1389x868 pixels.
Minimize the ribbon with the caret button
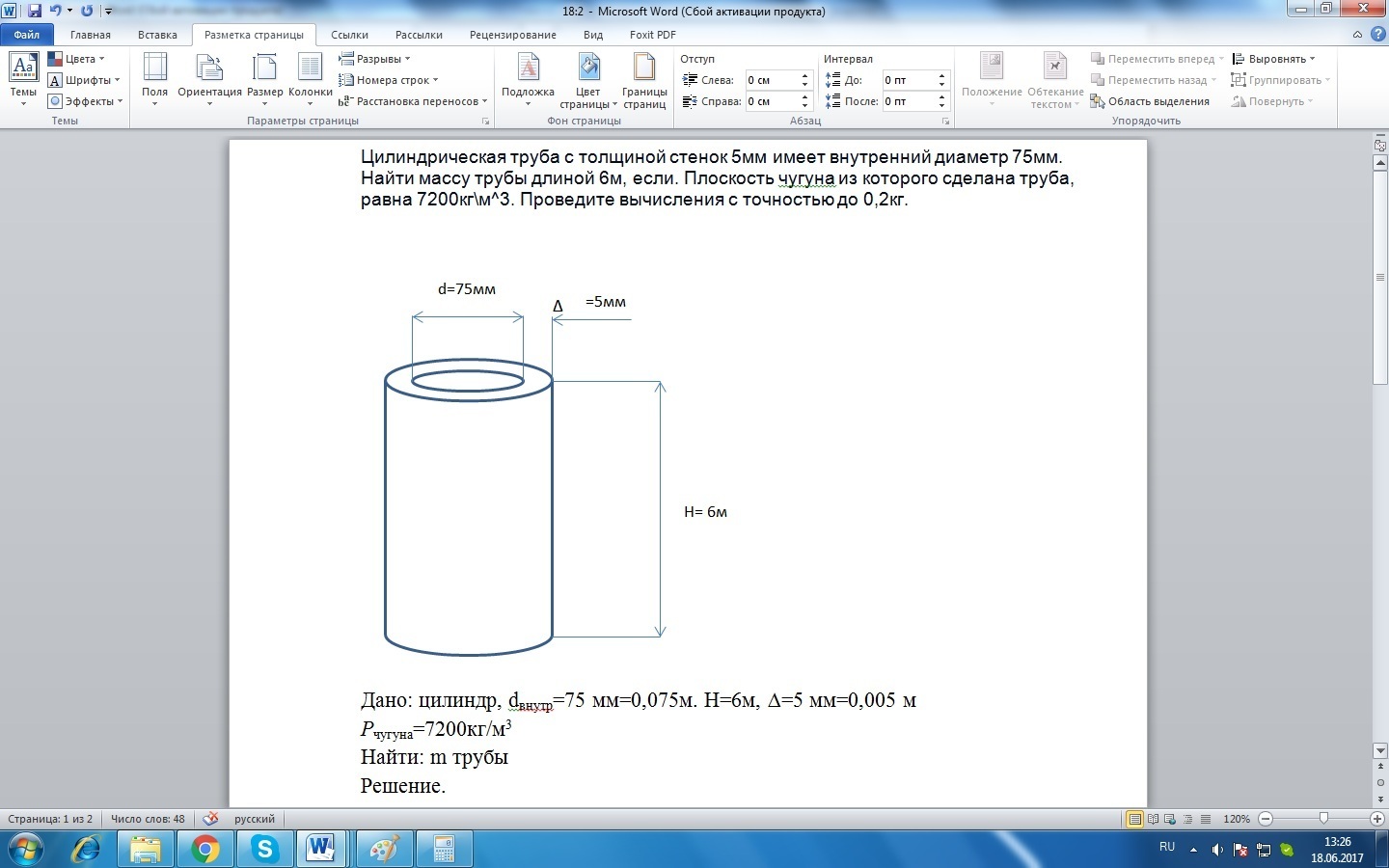[1358, 35]
